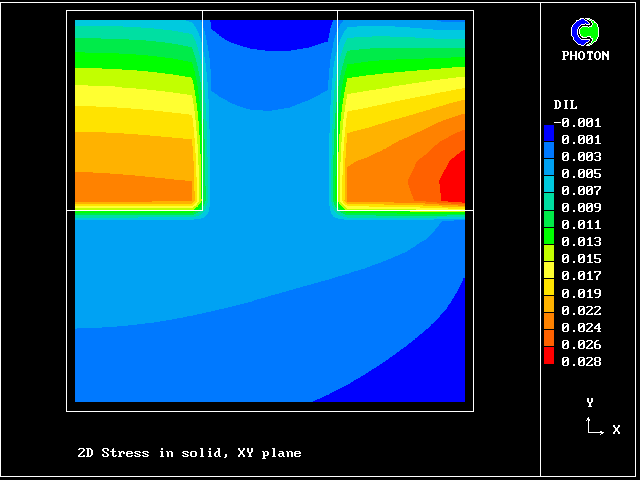Image resolution: width=640 pixels, height=480 pixels.
Task: Click the DIL legend title
Action: 565,105
